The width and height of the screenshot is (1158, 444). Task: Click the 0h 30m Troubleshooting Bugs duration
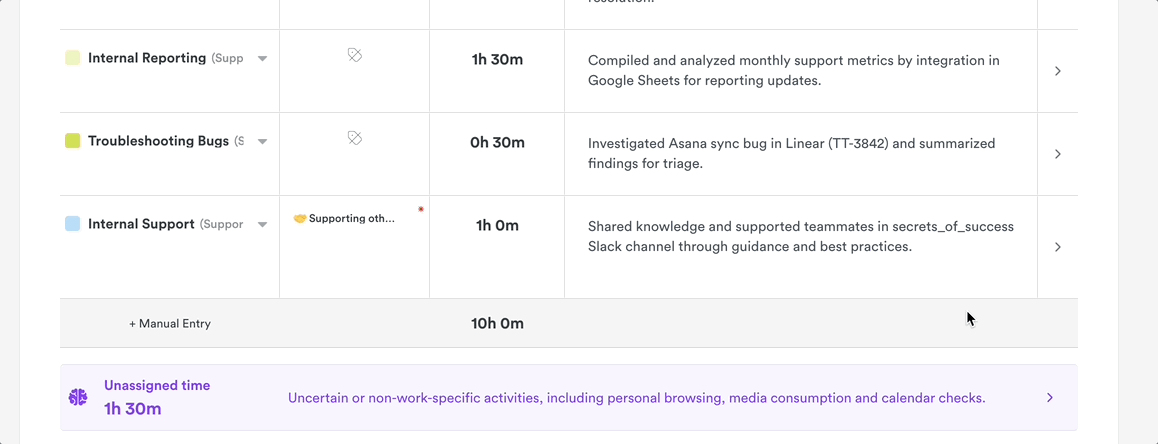pos(497,142)
